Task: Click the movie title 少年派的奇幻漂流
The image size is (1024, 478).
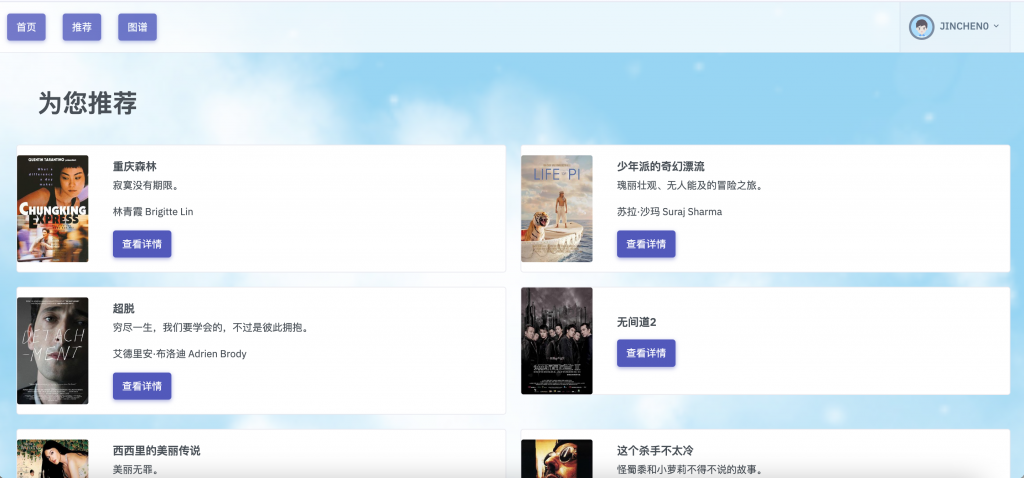Action: click(661, 167)
